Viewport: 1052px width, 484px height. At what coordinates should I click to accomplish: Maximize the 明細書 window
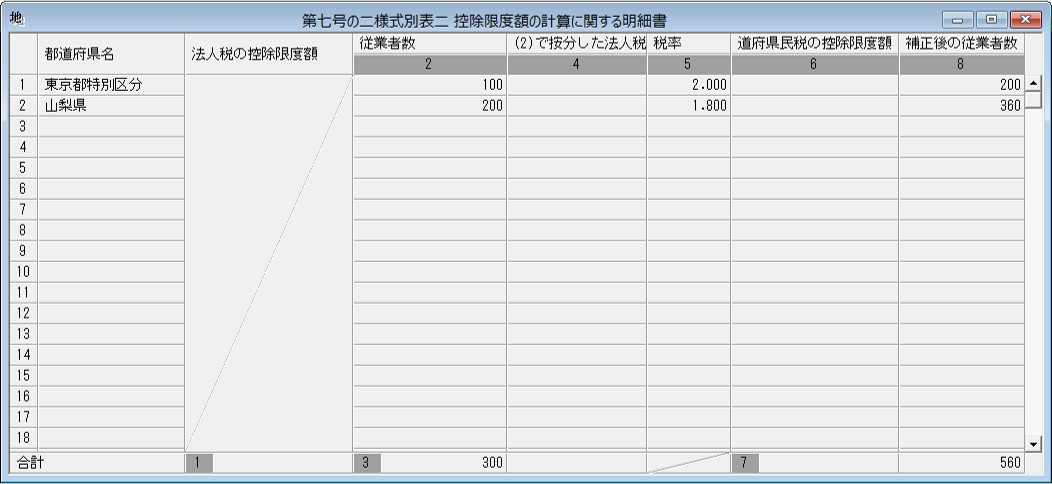(991, 20)
